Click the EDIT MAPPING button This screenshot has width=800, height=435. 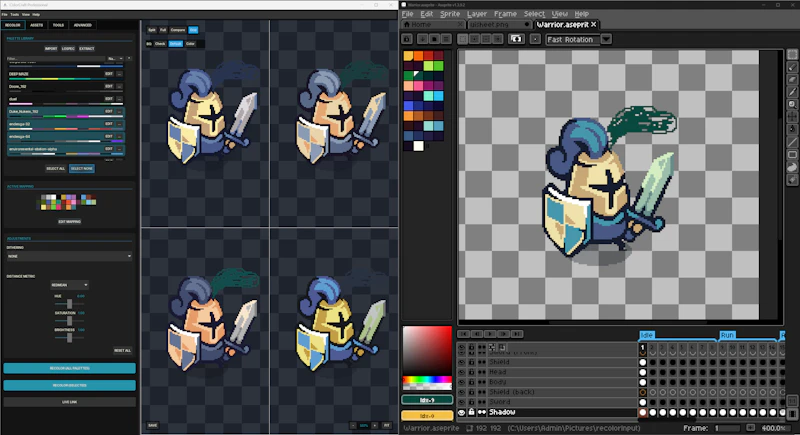click(69, 222)
